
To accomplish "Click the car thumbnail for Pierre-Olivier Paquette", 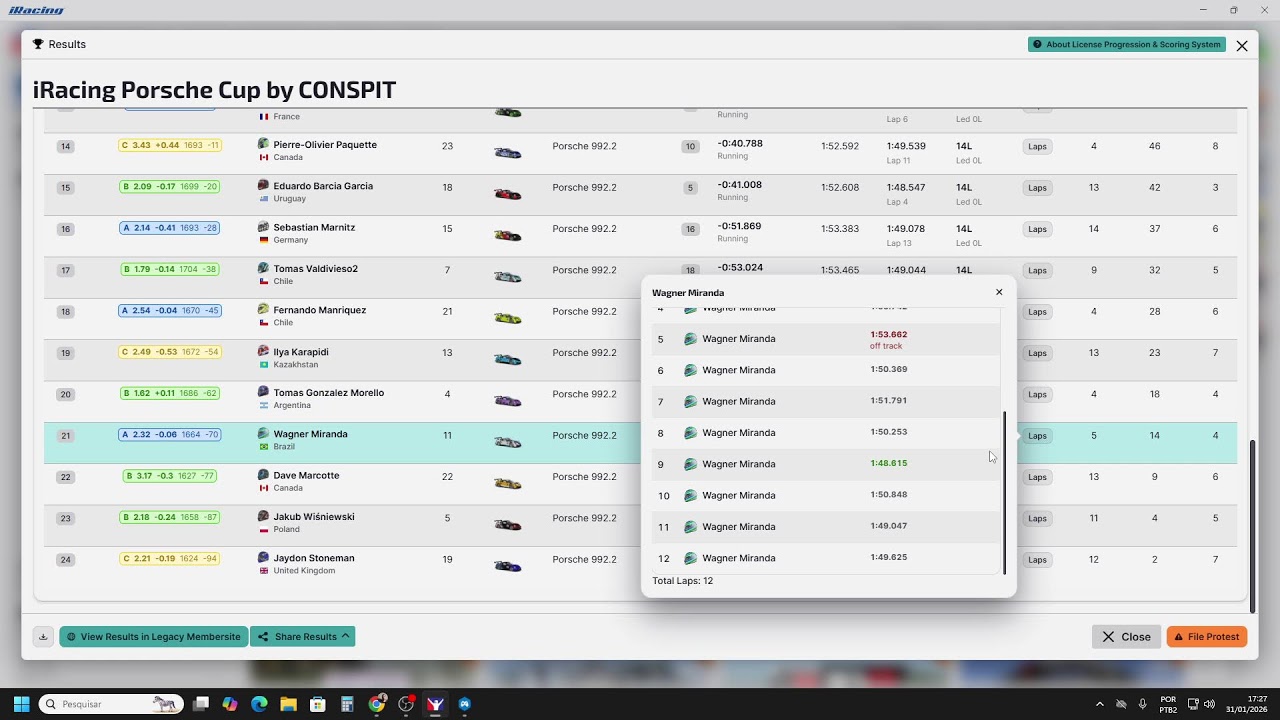I will click(508, 153).
